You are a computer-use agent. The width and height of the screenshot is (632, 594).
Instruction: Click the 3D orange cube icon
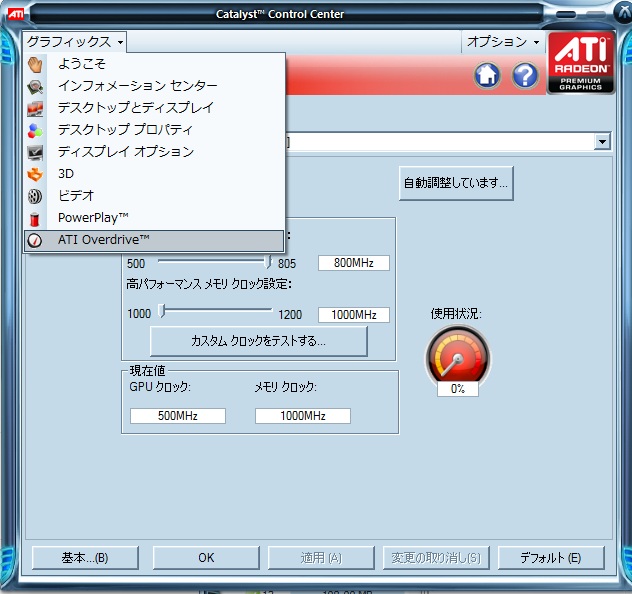click(x=35, y=174)
